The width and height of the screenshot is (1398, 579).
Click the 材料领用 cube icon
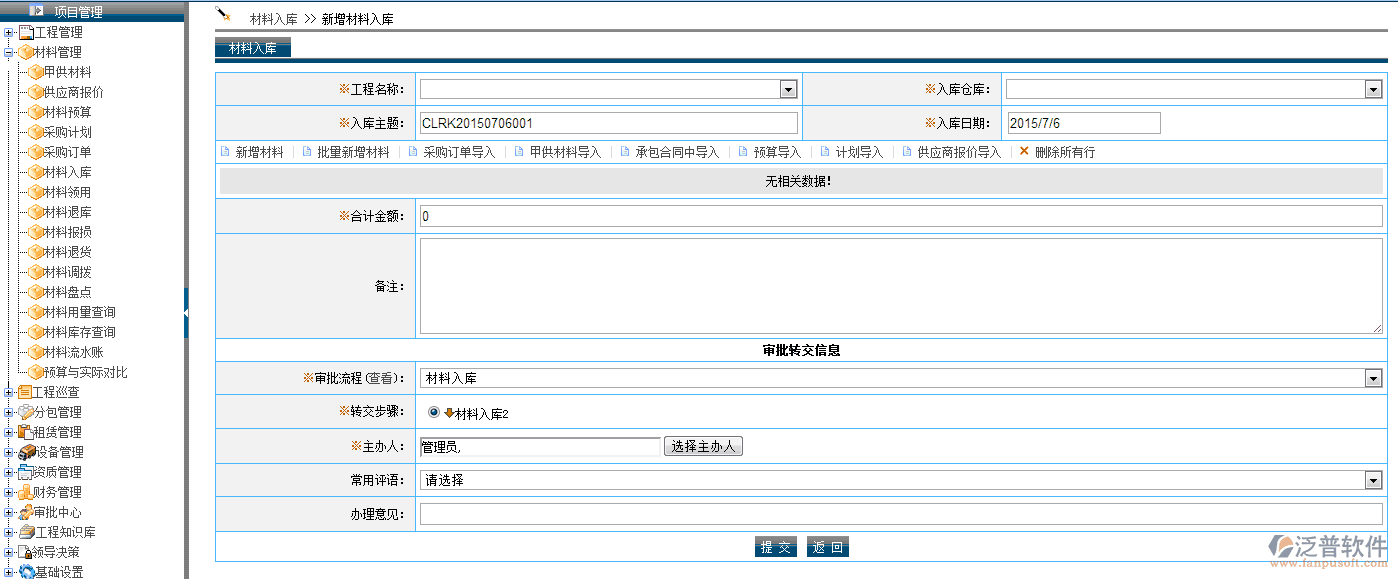(x=35, y=192)
